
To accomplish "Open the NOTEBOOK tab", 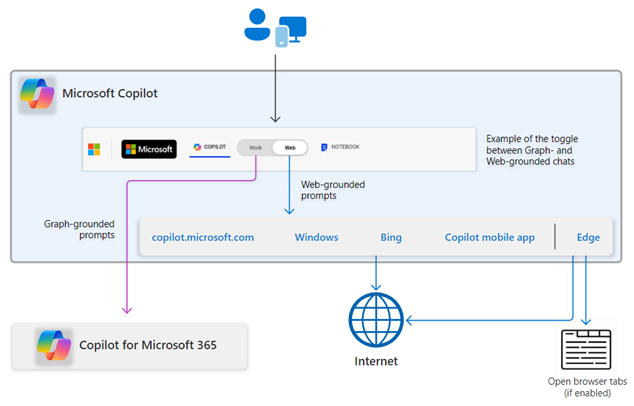I will (x=340, y=147).
